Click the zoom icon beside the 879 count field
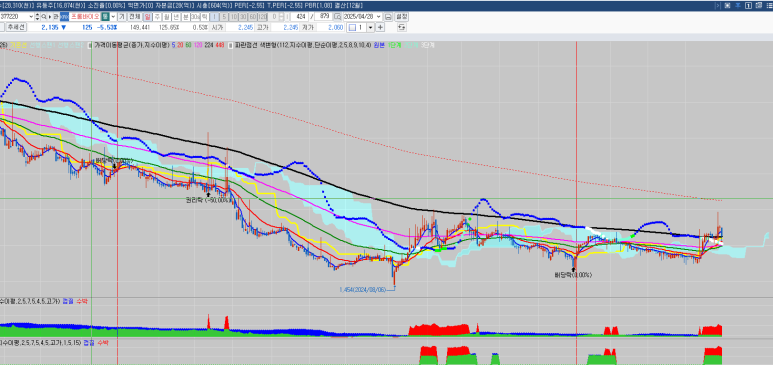The image size is (773, 365). point(337,17)
